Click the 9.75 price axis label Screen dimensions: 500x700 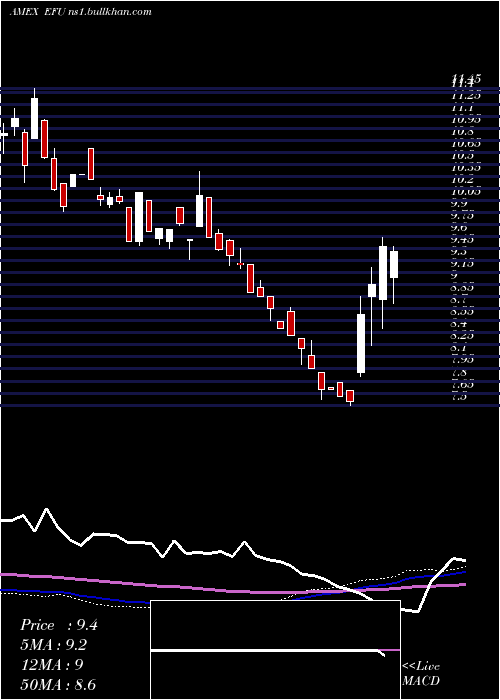[463, 216]
